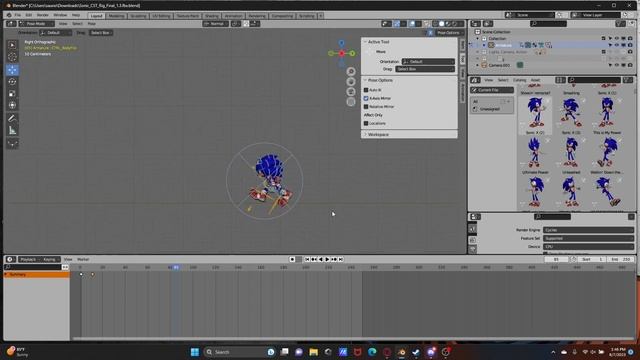Screen dimensions: 640x360
Task: Toggle Collection eye visibility in outliner
Action: (x=617, y=38)
